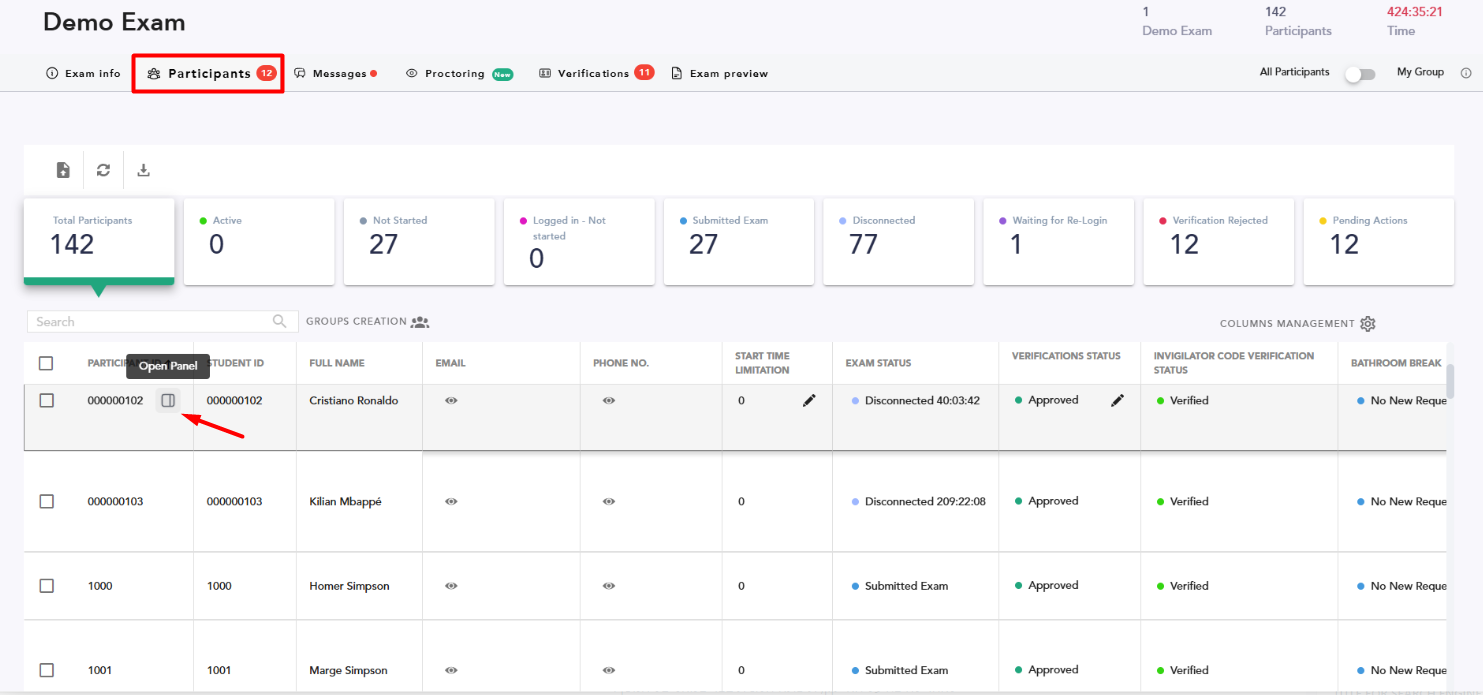Reveal Homer Simpson's email
The height and width of the screenshot is (695, 1483).
pyautogui.click(x=451, y=586)
